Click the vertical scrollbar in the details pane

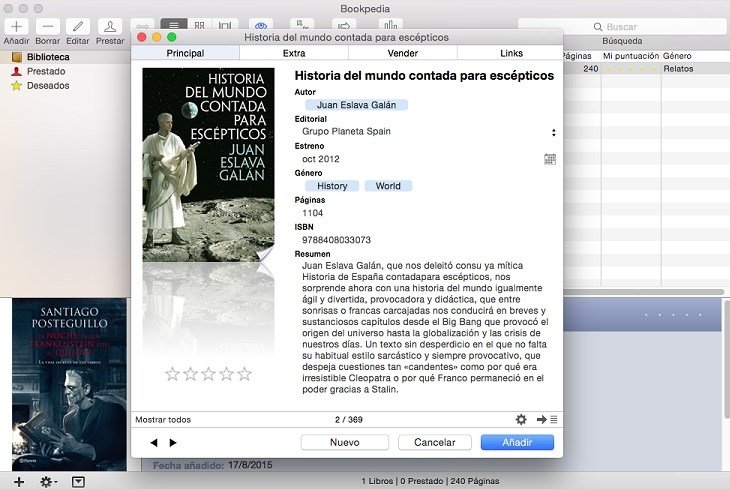click(727, 359)
